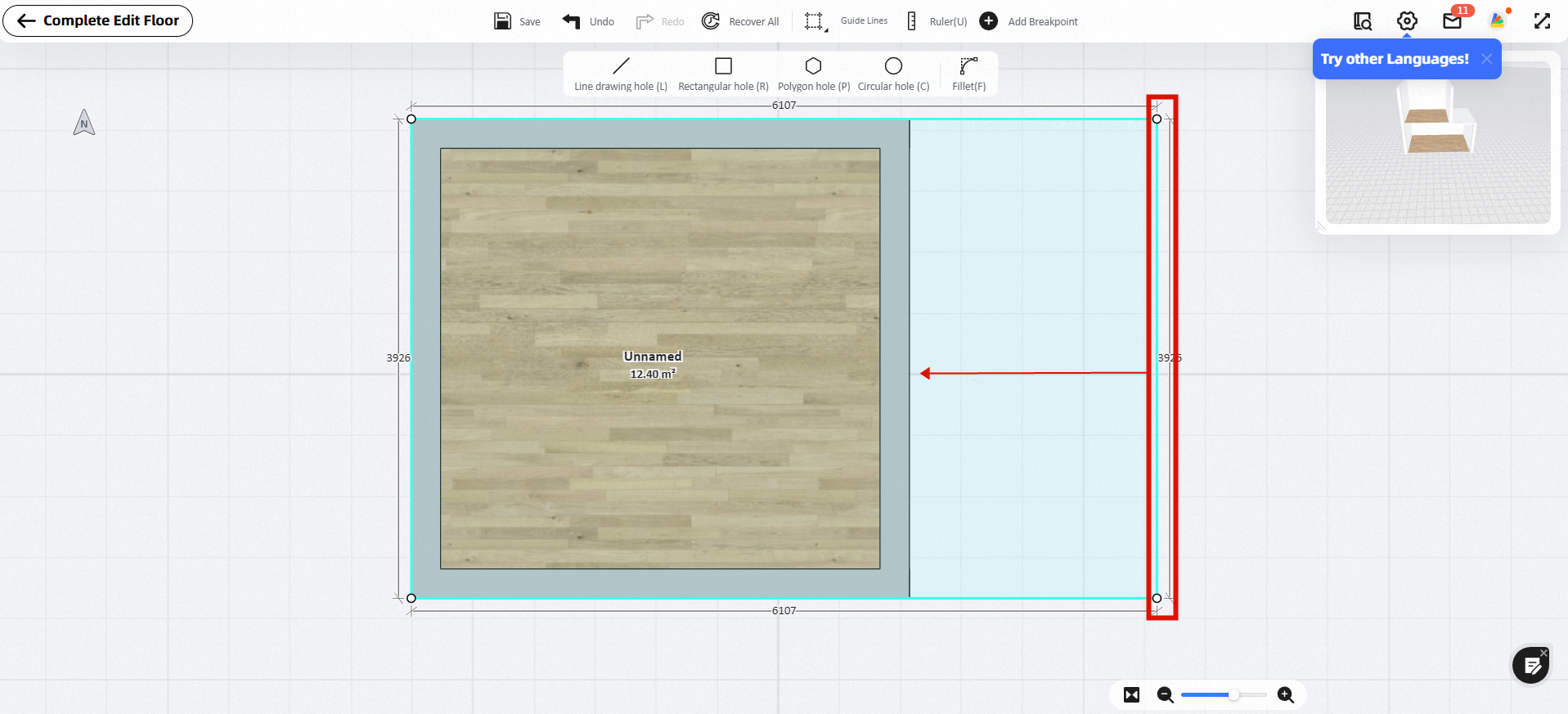The width and height of the screenshot is (1568, 714).
Task: Undo the last action
Action: [x=588, y=21]
